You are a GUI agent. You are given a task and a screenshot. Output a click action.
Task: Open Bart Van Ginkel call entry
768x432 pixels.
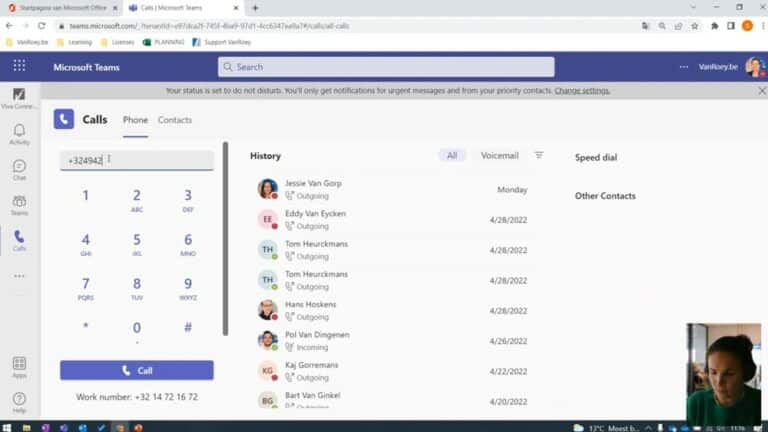click(392, 400)
